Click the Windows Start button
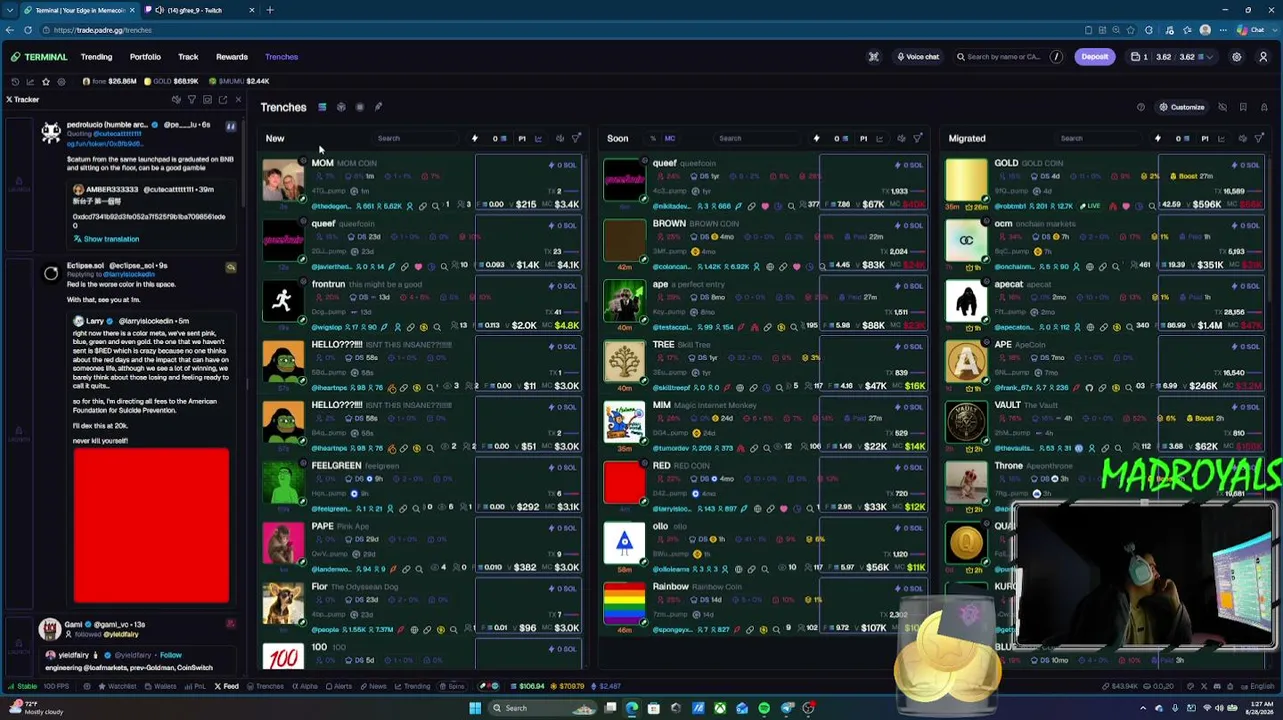Image resolution: width=1283 pixels, height=720 pixels. tap(475, 708)
